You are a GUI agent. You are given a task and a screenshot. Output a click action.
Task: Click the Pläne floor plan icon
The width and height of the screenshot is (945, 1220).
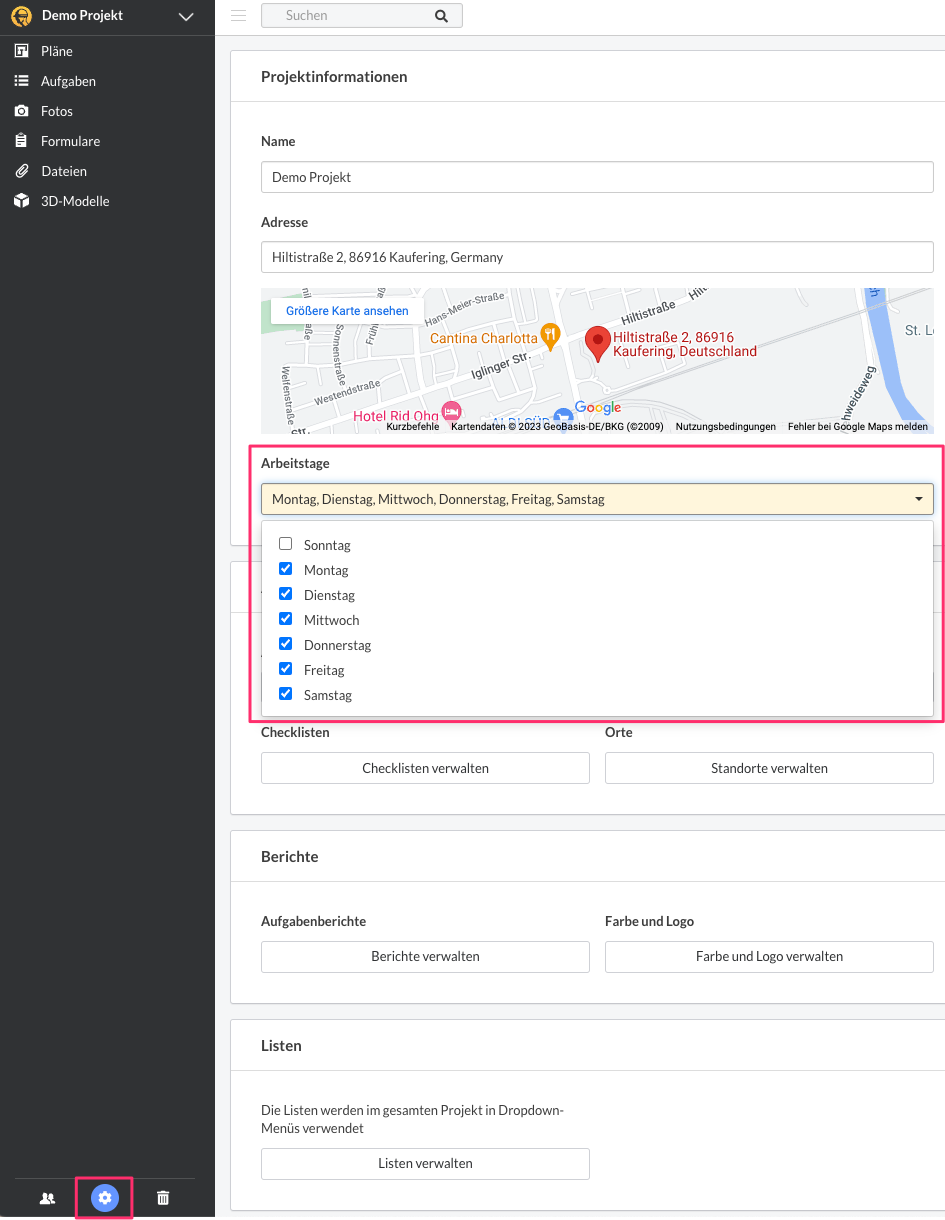[21, 51]
